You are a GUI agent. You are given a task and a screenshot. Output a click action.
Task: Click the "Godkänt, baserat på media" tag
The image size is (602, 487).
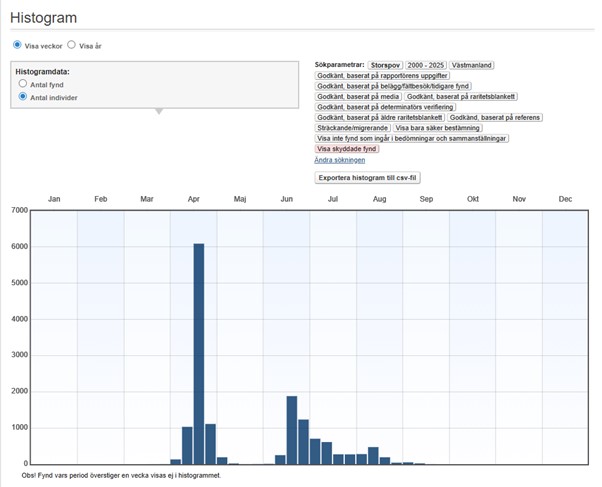358,96
